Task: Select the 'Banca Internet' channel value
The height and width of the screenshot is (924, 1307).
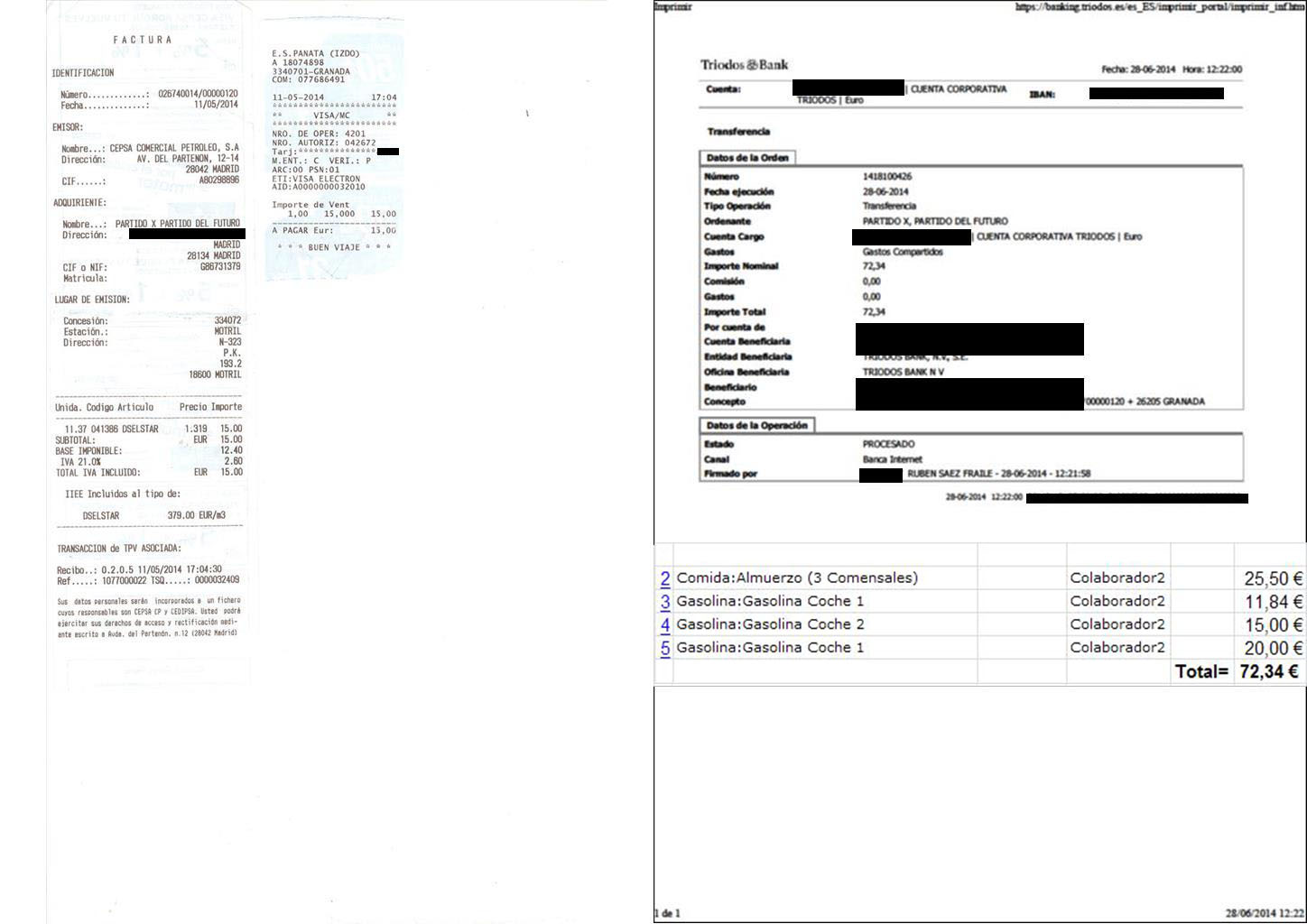Action: tap(893, 459)
